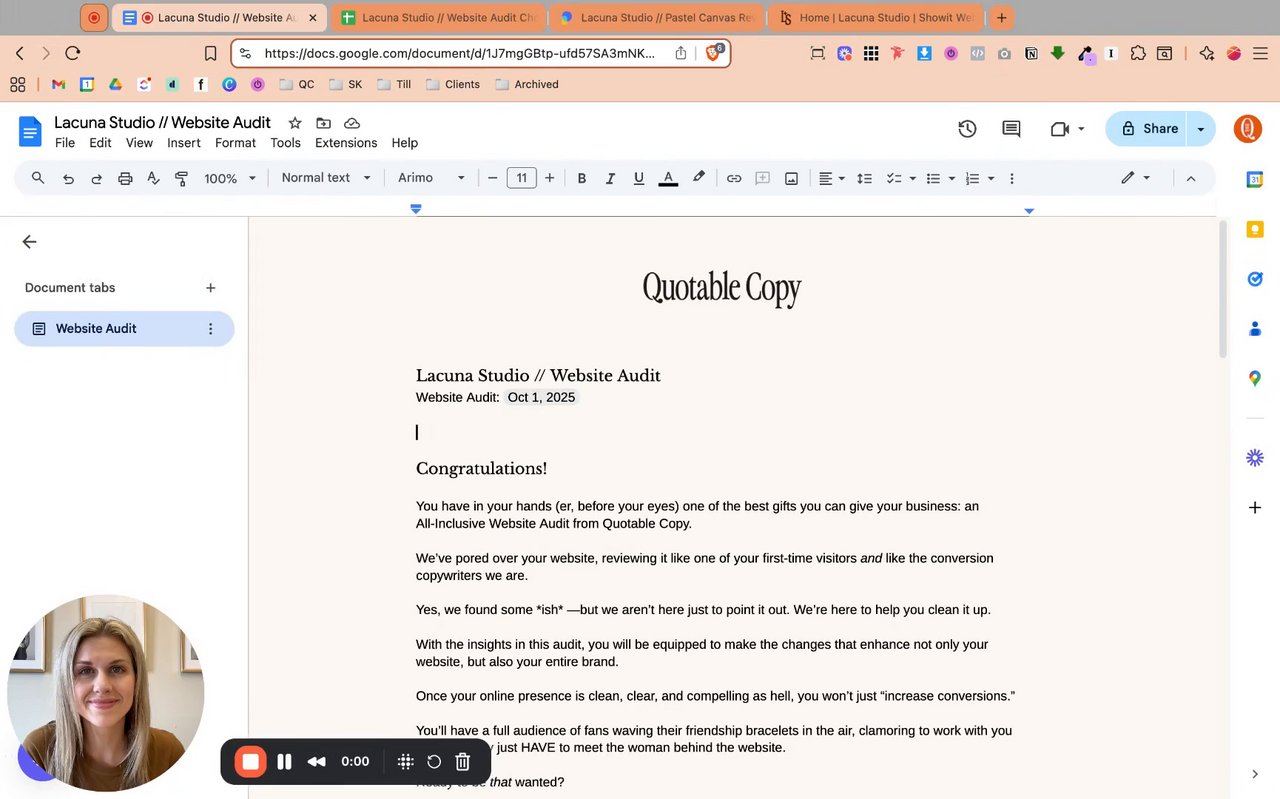Open the editing mode dropdown

[x=1135, y=178]
